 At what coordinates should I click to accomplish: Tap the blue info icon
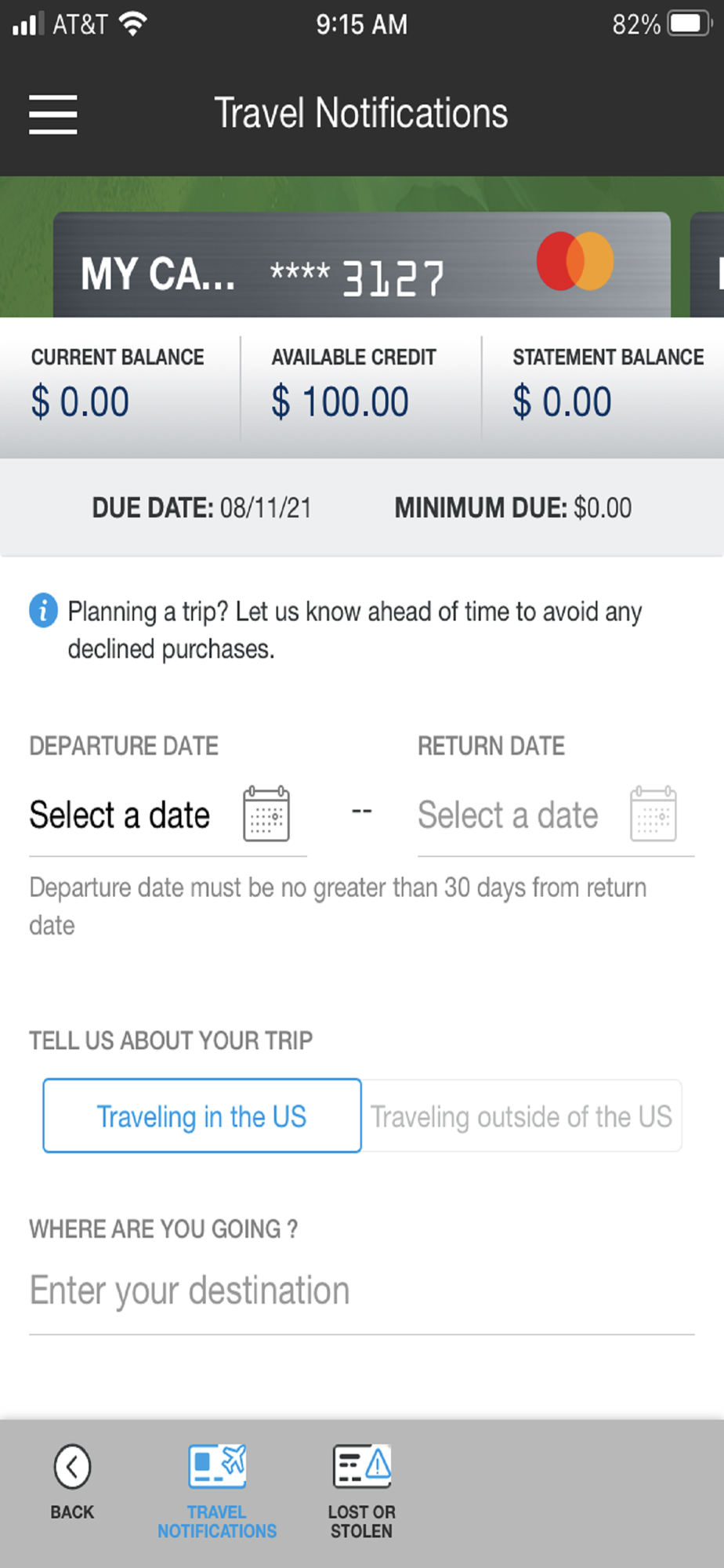coord(43,610)
